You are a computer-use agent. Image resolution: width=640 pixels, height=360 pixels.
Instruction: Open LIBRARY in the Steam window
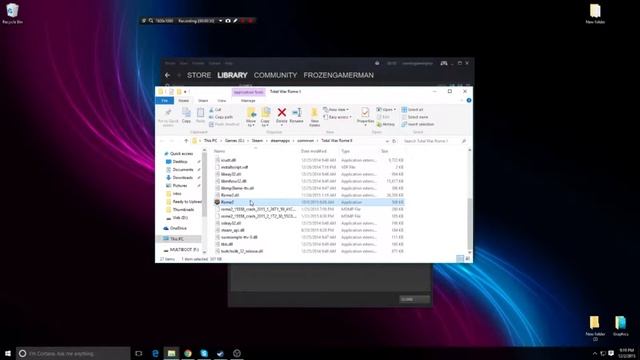232,75
